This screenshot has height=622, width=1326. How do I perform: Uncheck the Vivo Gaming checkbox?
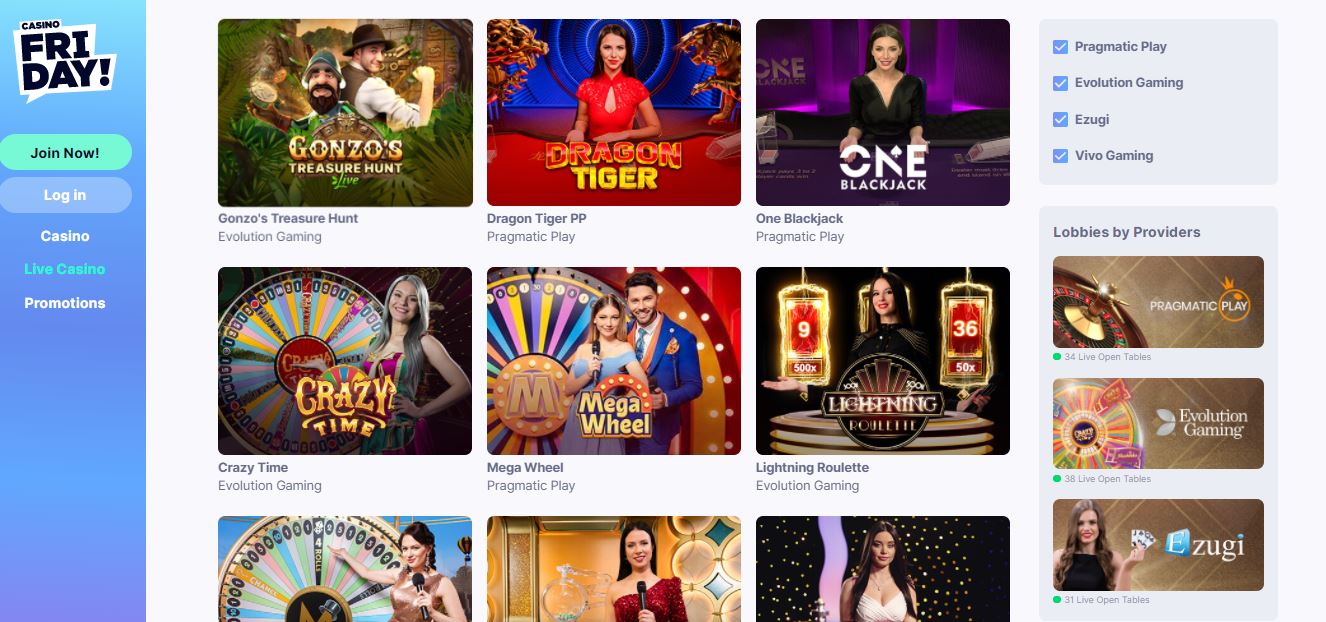pyautogui.click(x=1061, y=156)
